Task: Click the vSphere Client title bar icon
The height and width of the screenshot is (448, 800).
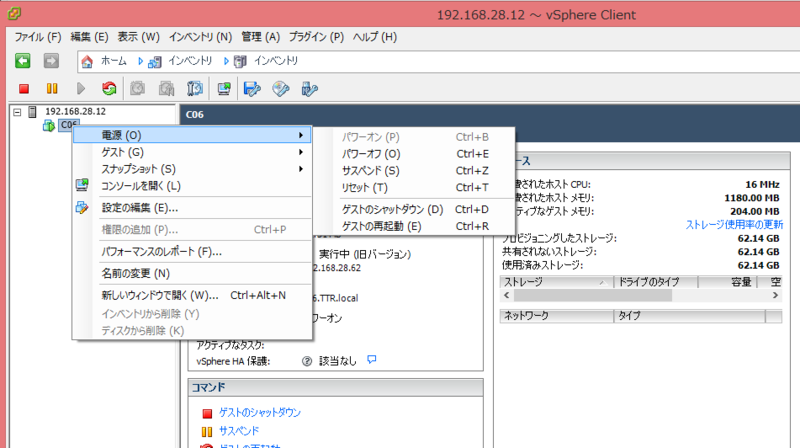Action: (x=14, y=14)
